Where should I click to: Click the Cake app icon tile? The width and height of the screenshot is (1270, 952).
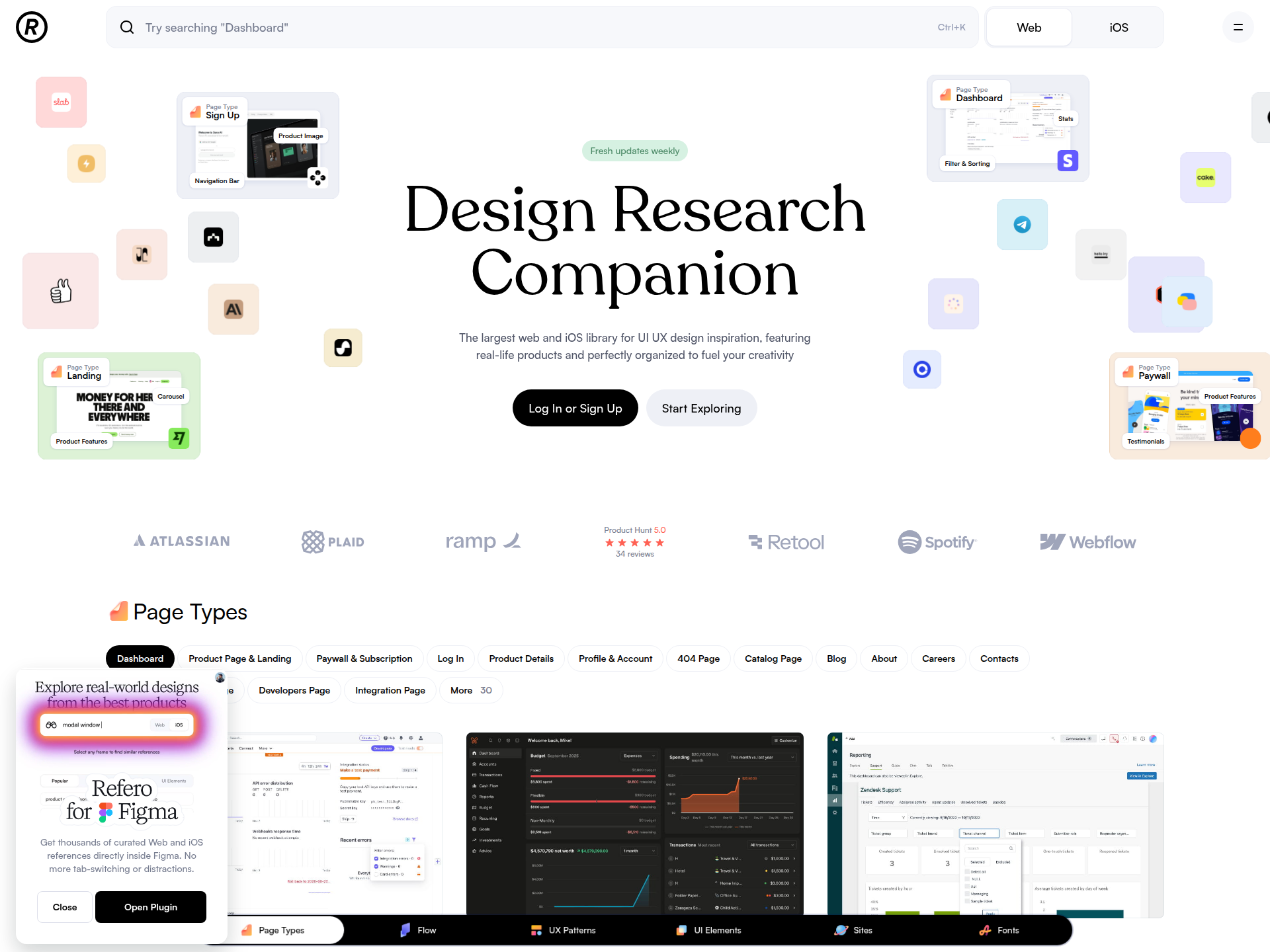pos(1205,177)
